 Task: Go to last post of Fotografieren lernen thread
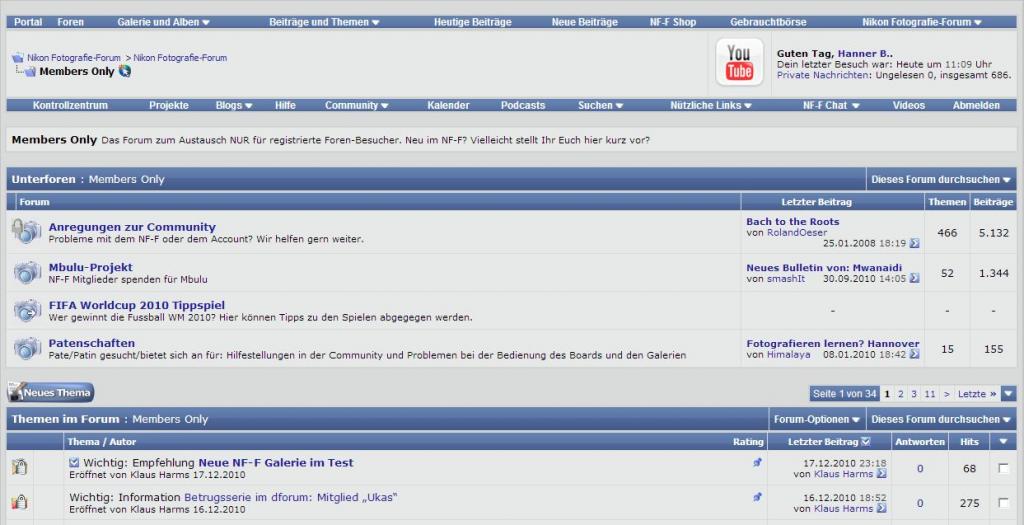(914, 355)
